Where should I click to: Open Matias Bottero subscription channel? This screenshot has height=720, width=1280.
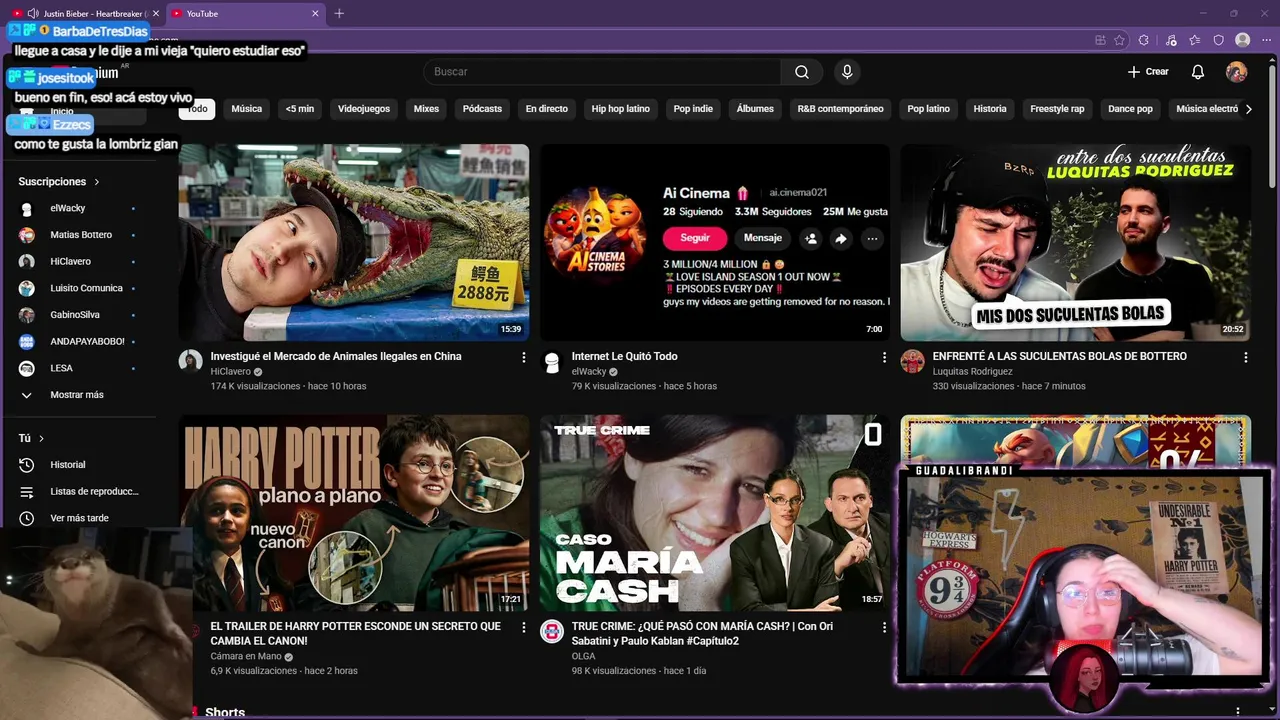point(77,235)
